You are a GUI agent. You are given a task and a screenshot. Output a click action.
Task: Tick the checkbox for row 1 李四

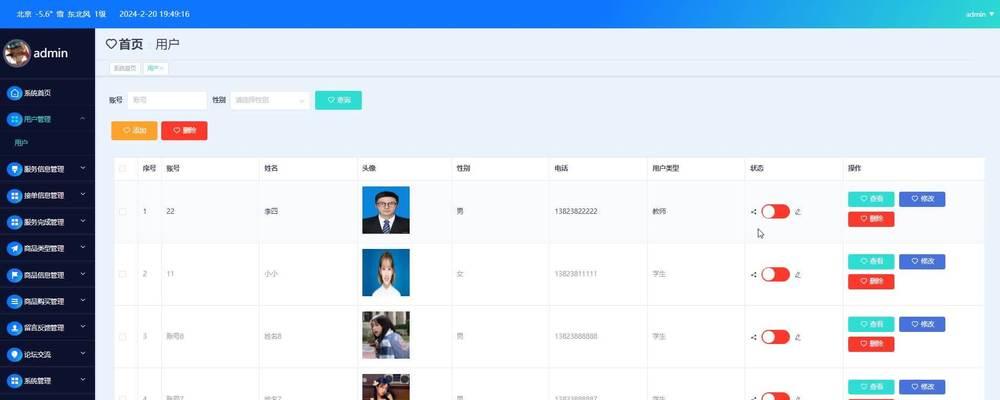(122, 211)
